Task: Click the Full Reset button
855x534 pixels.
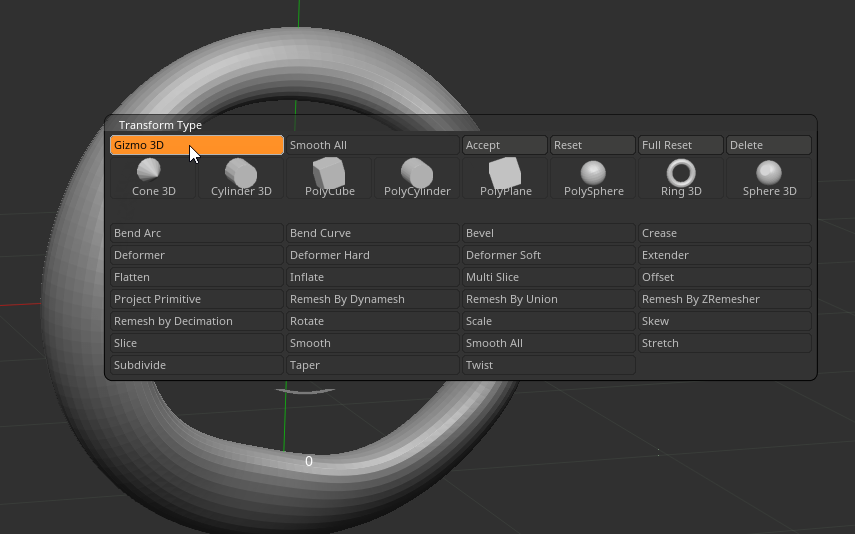Action: pos(680,145)
